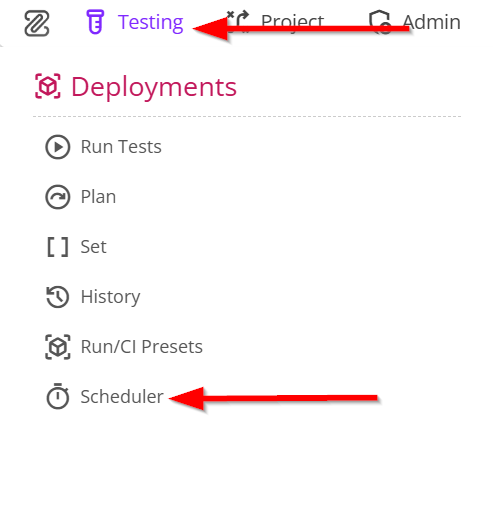Click the History clock icon

(x=58, y=297)
